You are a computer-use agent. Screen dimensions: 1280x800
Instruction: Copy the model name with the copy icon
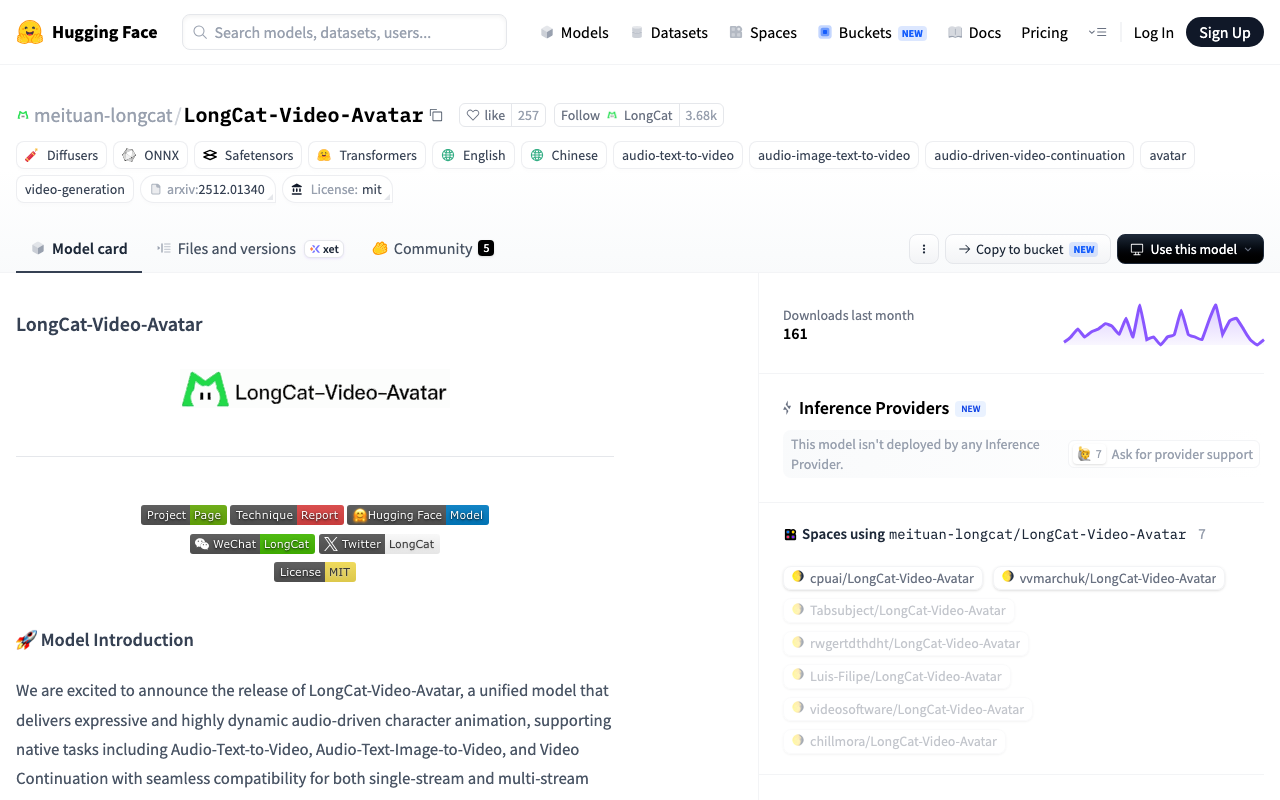pyautogui.click(x=436, y=115)
